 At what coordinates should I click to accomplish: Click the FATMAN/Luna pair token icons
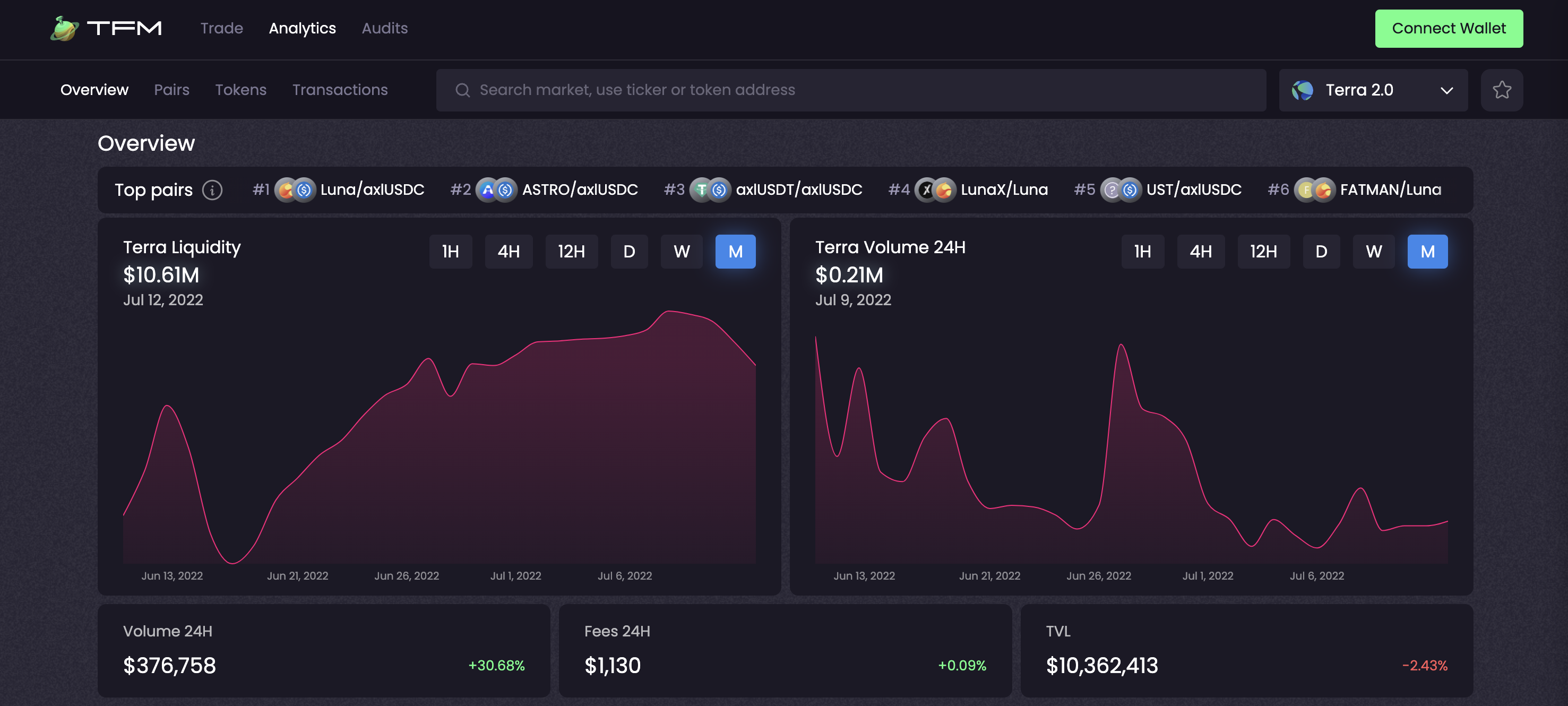[x=1314, y=190]
